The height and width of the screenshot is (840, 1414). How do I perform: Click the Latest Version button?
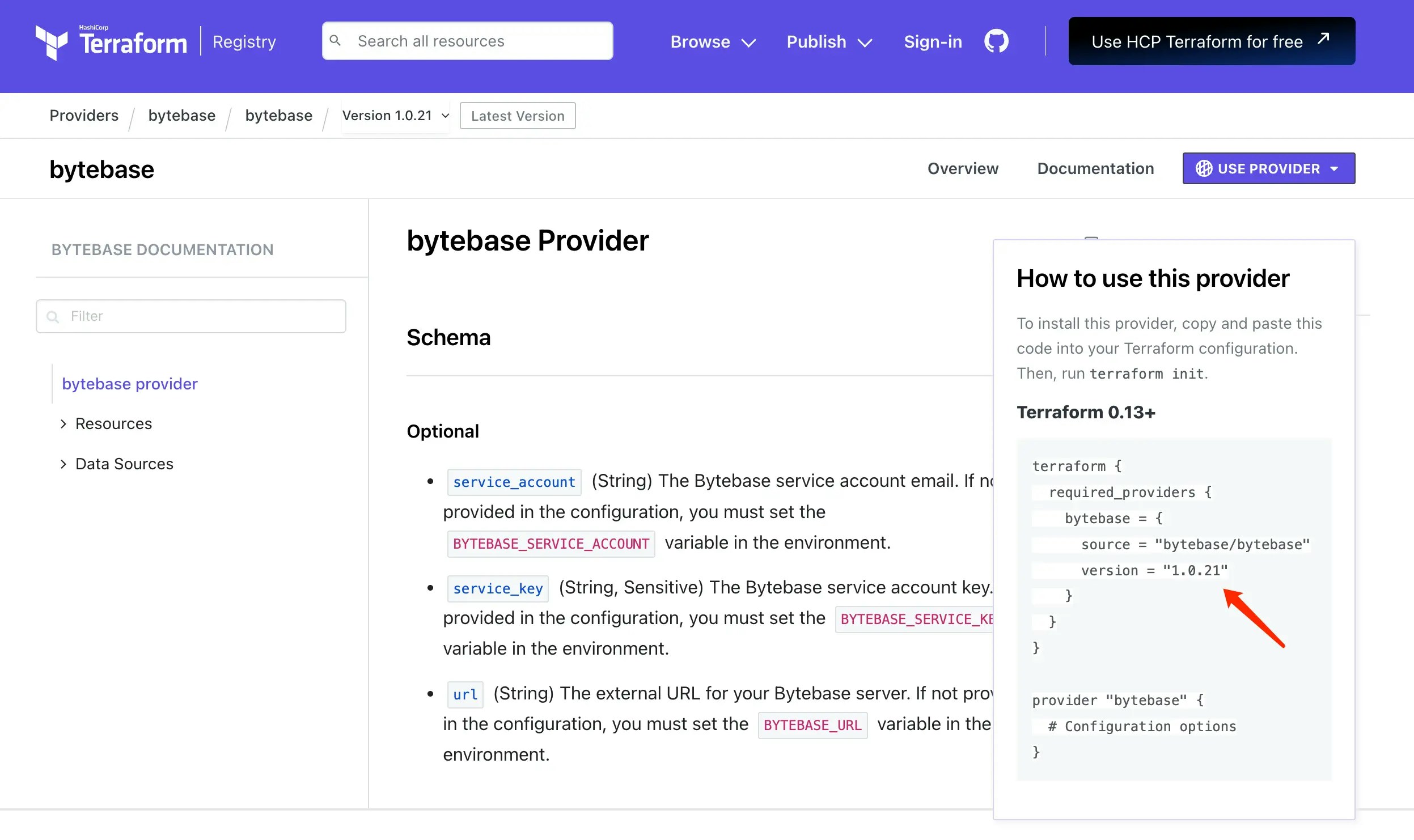[x=517, y=116]
